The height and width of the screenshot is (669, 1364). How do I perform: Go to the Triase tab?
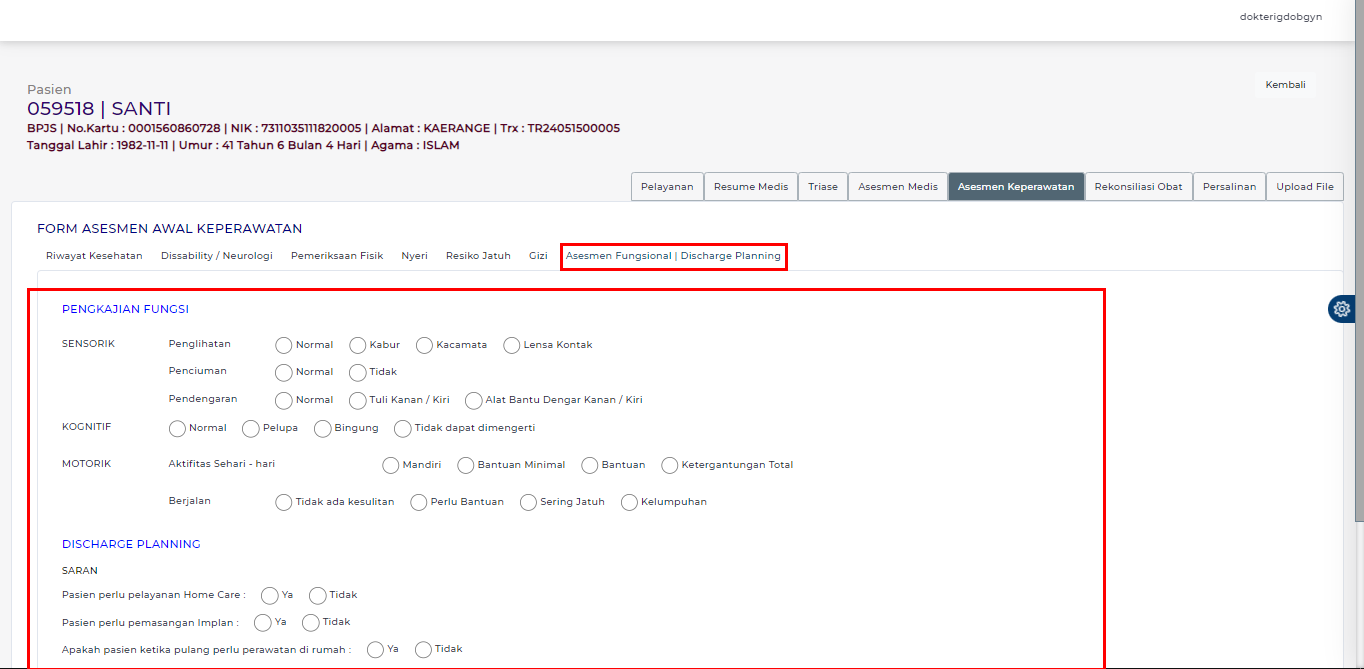pos(822,187)
